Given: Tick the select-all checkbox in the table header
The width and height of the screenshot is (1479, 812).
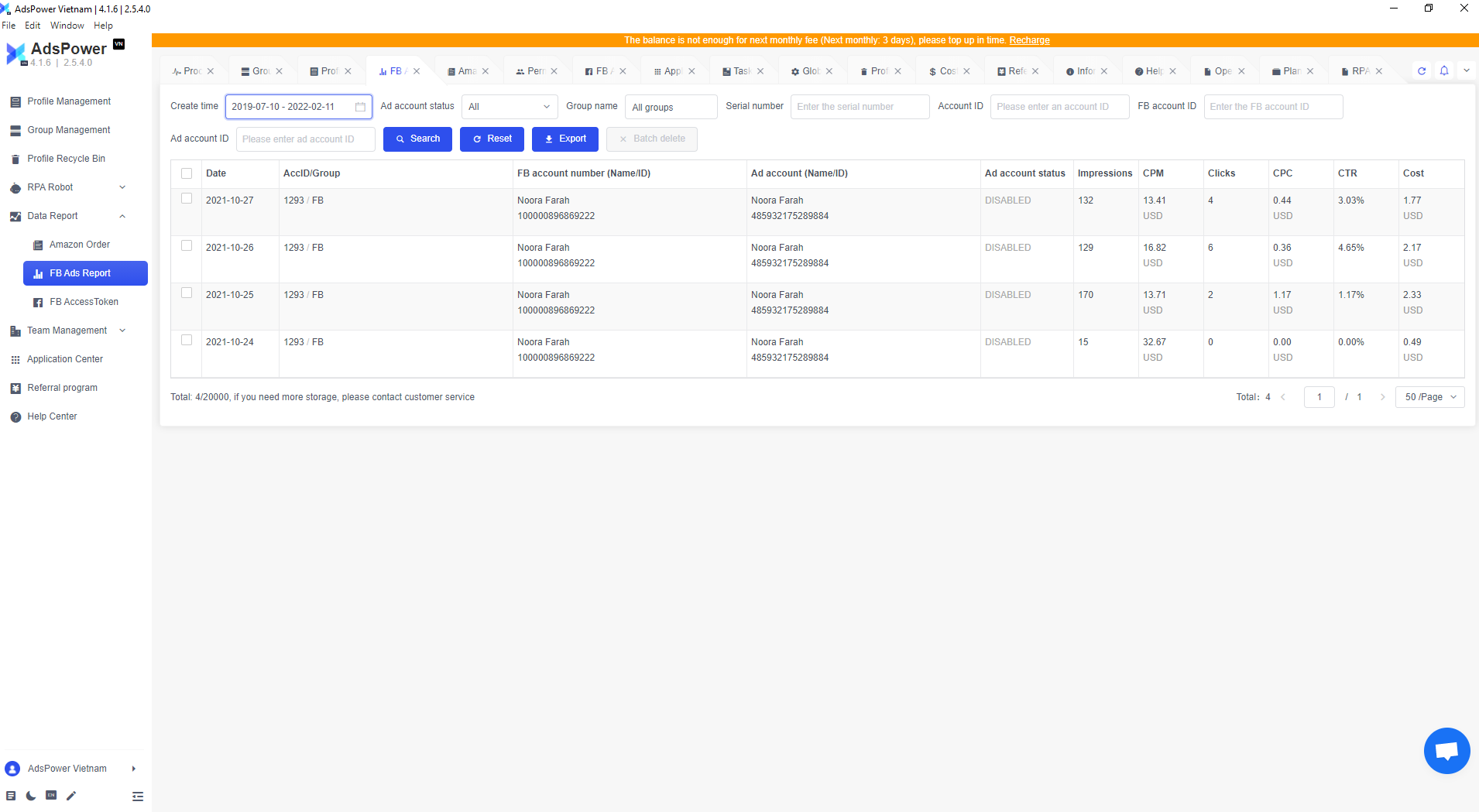Looking at the screenshot, I should (x=187, y=173).
